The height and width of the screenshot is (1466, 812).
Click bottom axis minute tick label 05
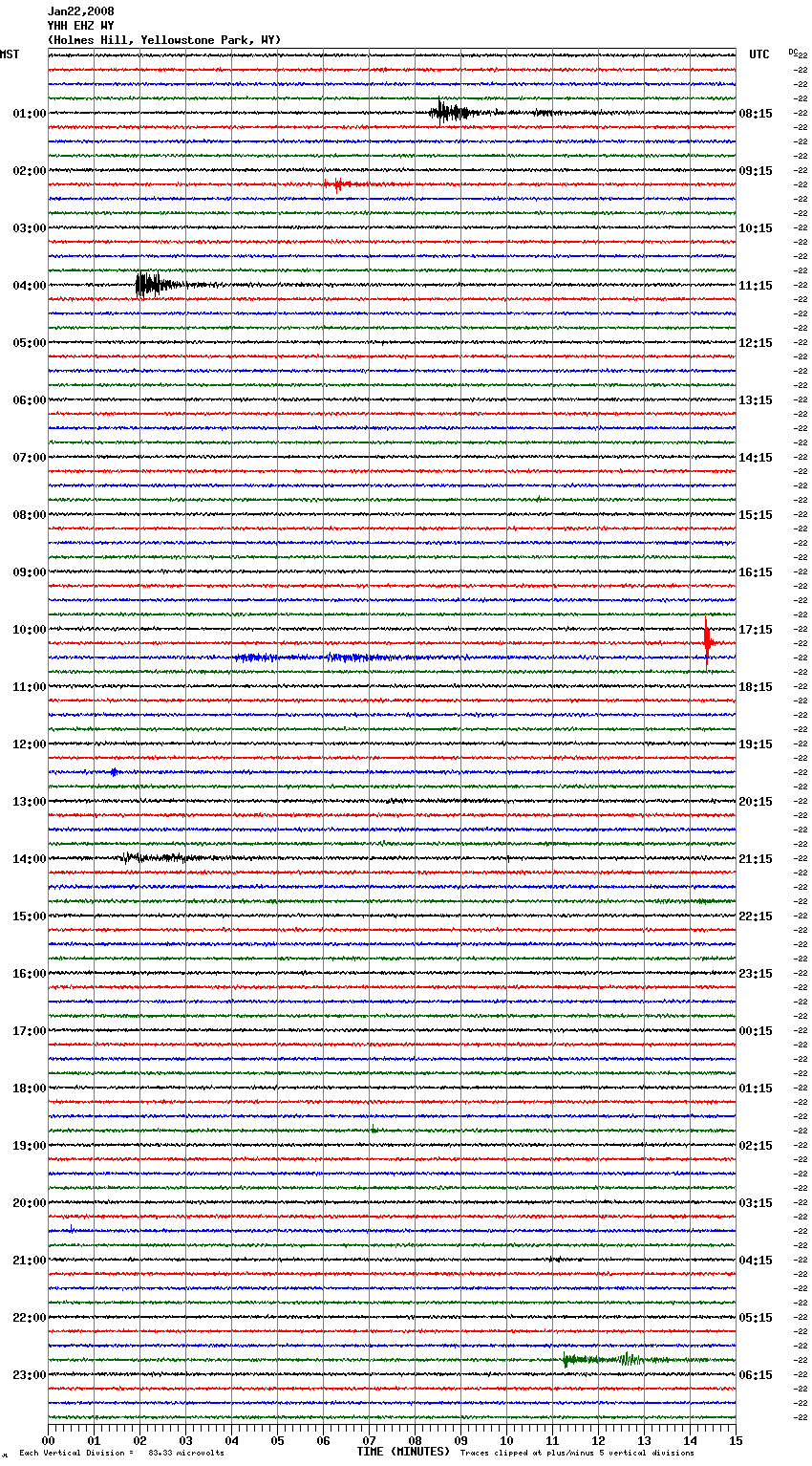tap(277, 1440)
